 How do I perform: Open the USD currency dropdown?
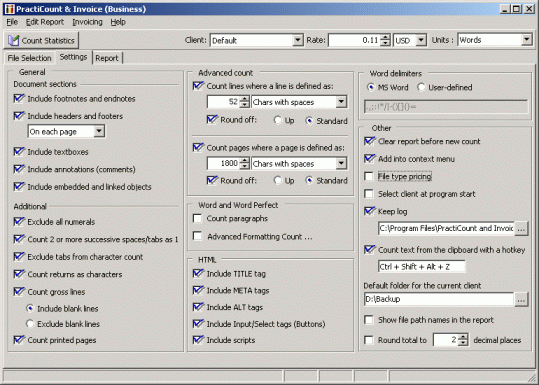421,40
